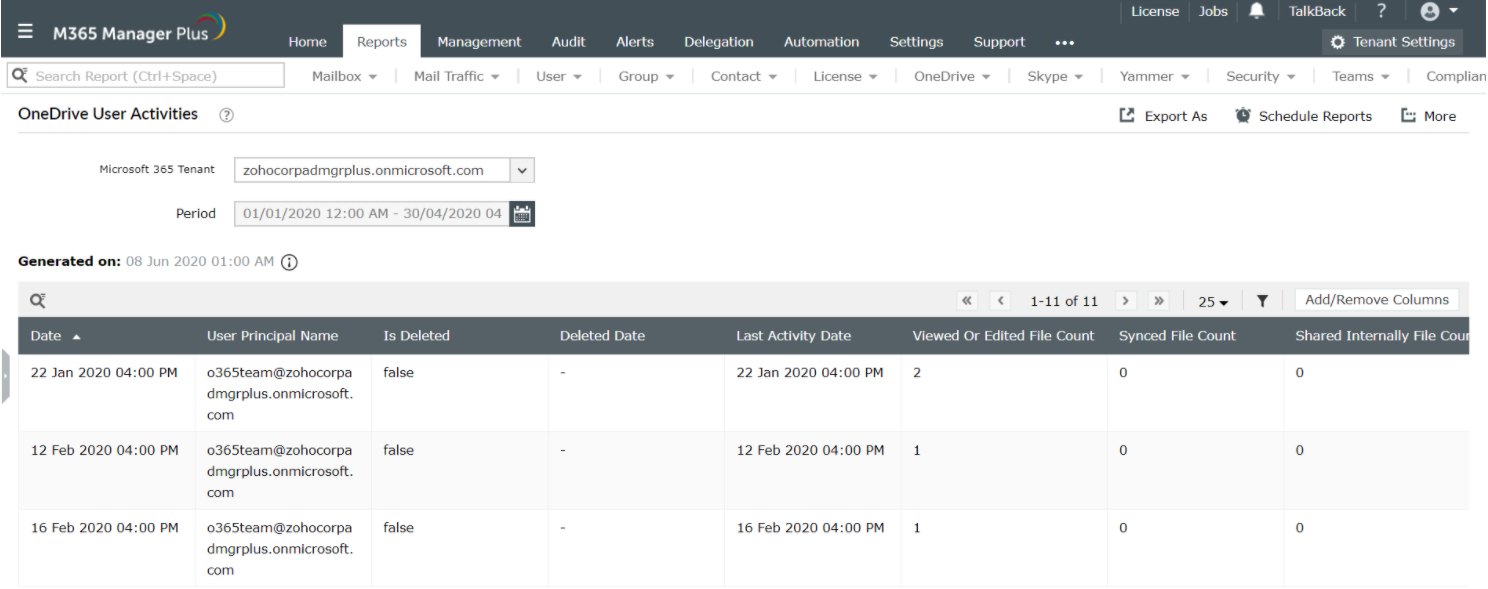Open the hamburger navigation menu
This screenshot has height=589, width=1488.
pos(25,32)
